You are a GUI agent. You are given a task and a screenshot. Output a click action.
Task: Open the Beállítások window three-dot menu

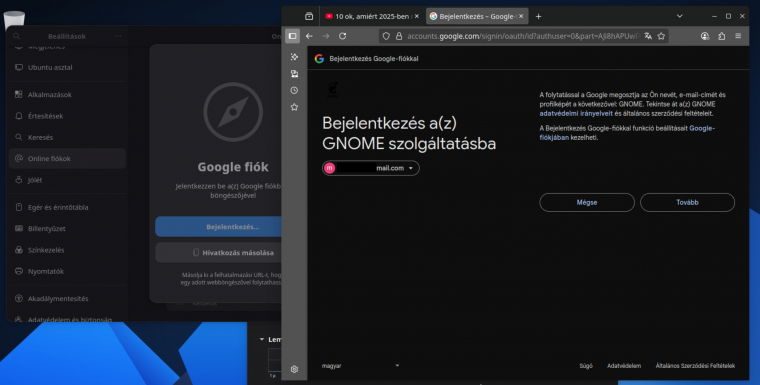click(x=118, y=36)
